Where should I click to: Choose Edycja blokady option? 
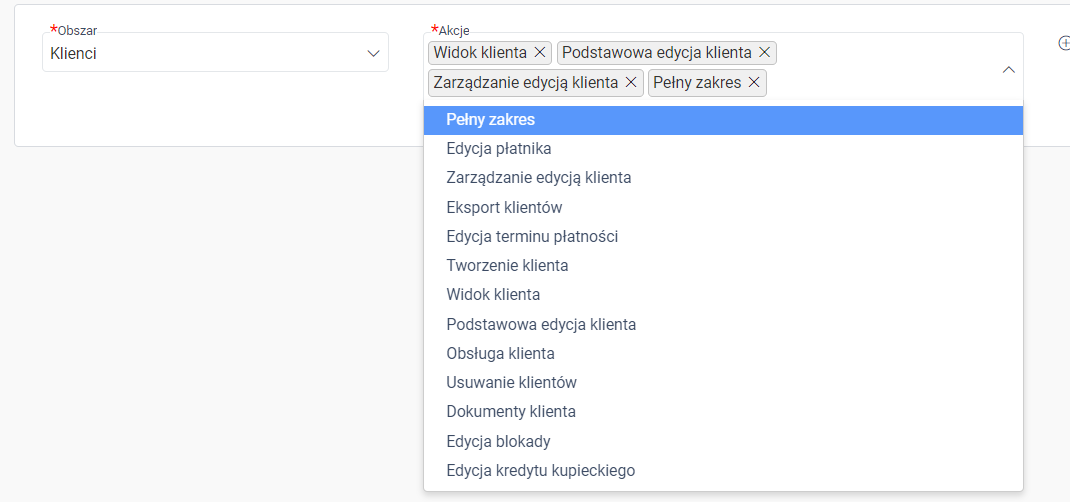pyautogui.click(x=723, y=441)
